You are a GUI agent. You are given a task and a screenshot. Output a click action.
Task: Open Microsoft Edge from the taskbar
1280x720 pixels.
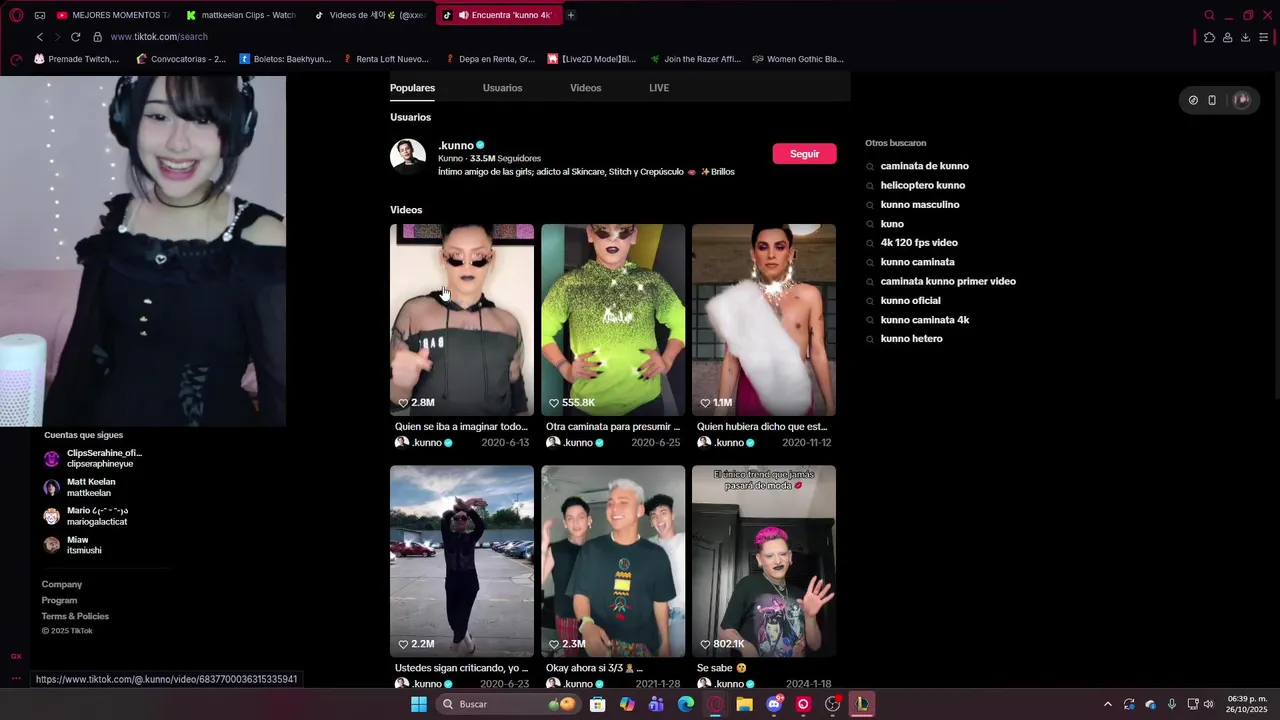pyautogui.click(x=686, y=704)
